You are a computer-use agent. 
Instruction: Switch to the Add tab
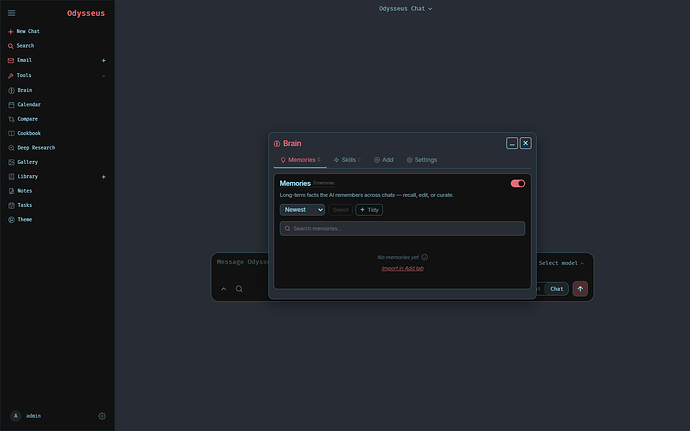tap(384, 160)
